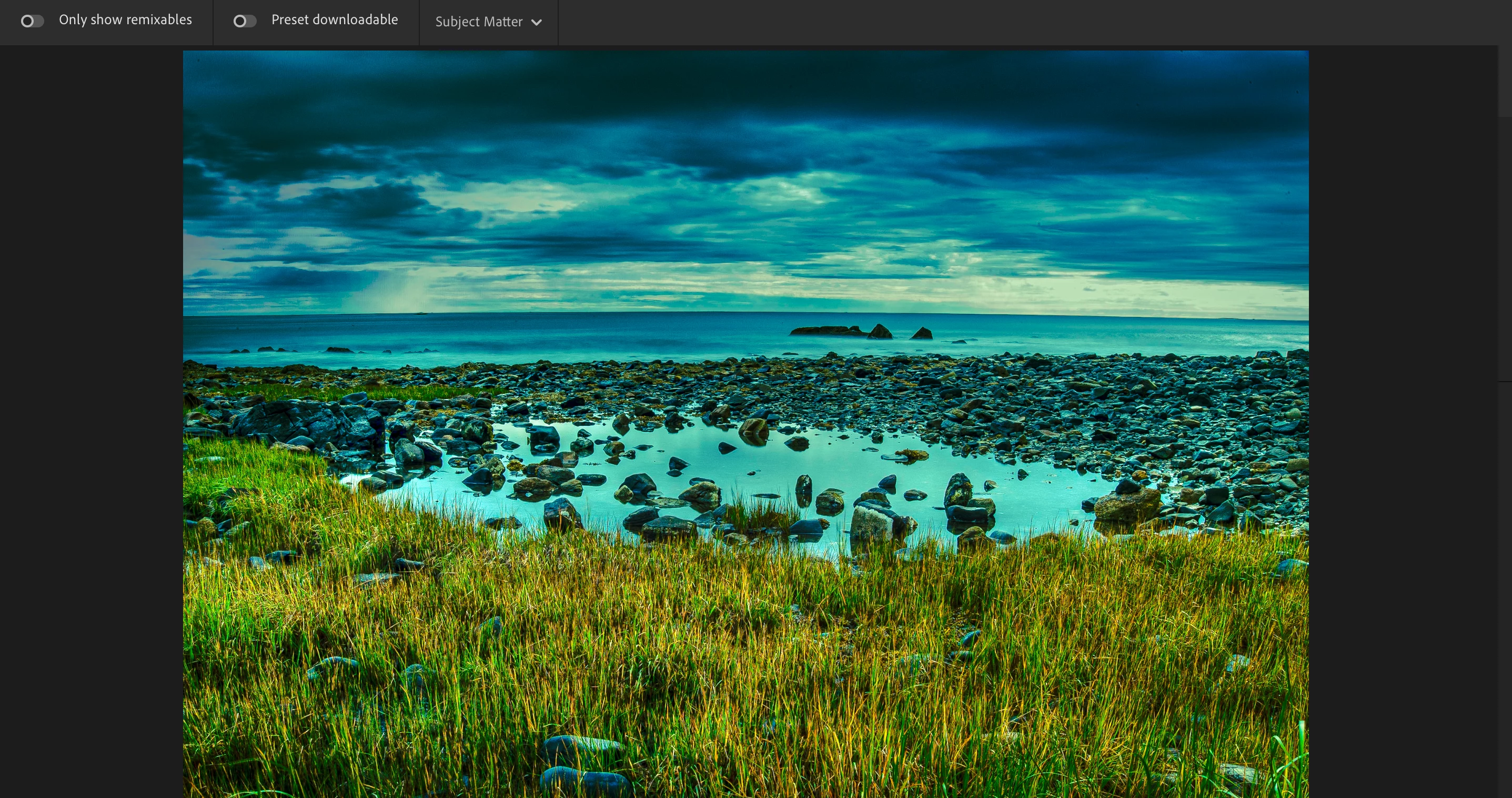Click the blank filter bar area right of Subject Matter
This screenshot has width=1512, height=798.
[998, 22]
